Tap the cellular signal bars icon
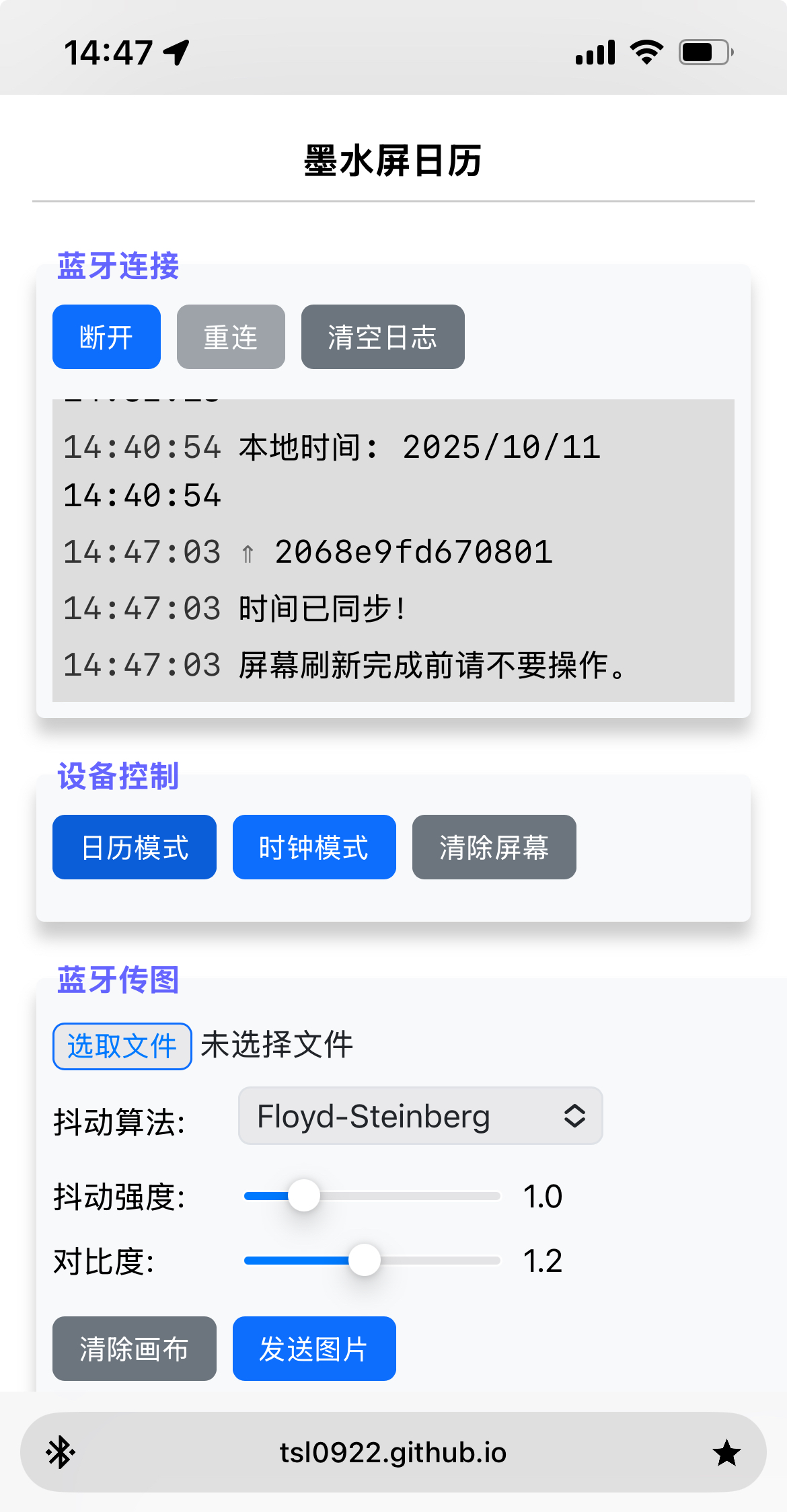This screenshot has height=1512, width=787. (x=595, y=52)
